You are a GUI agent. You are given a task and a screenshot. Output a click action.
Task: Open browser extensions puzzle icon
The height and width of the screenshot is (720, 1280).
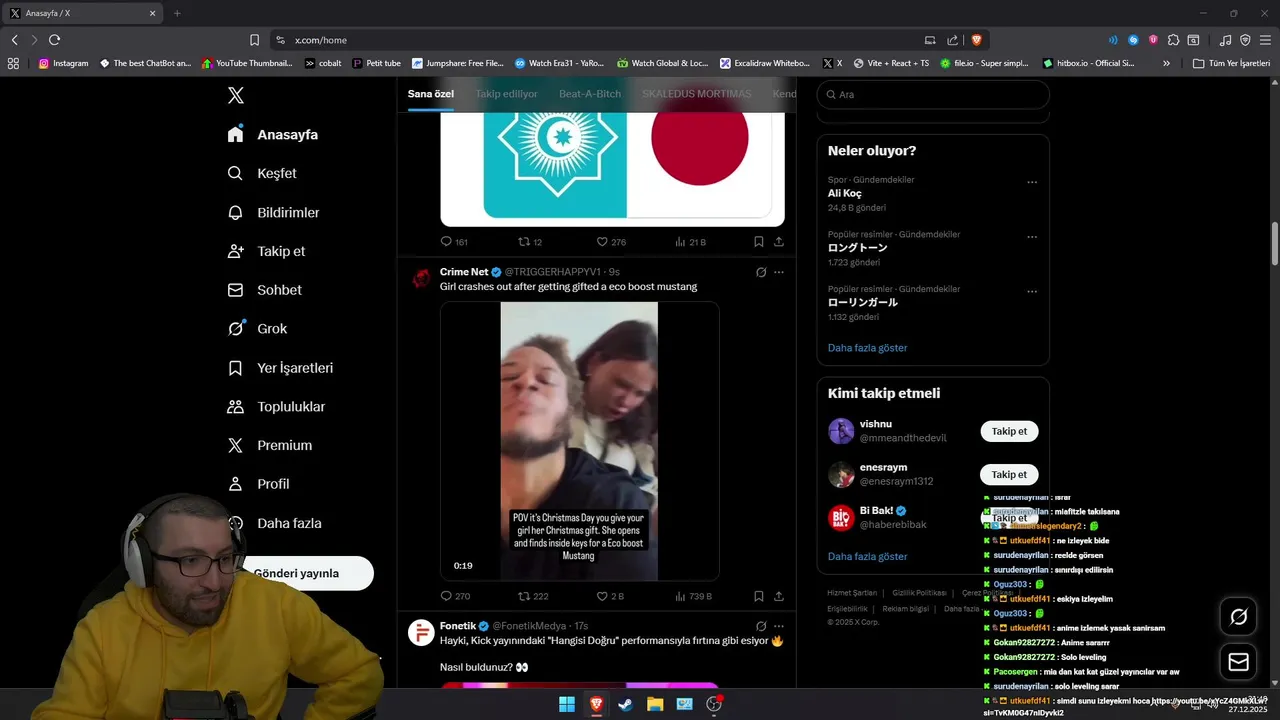(x=1173, y=40)
